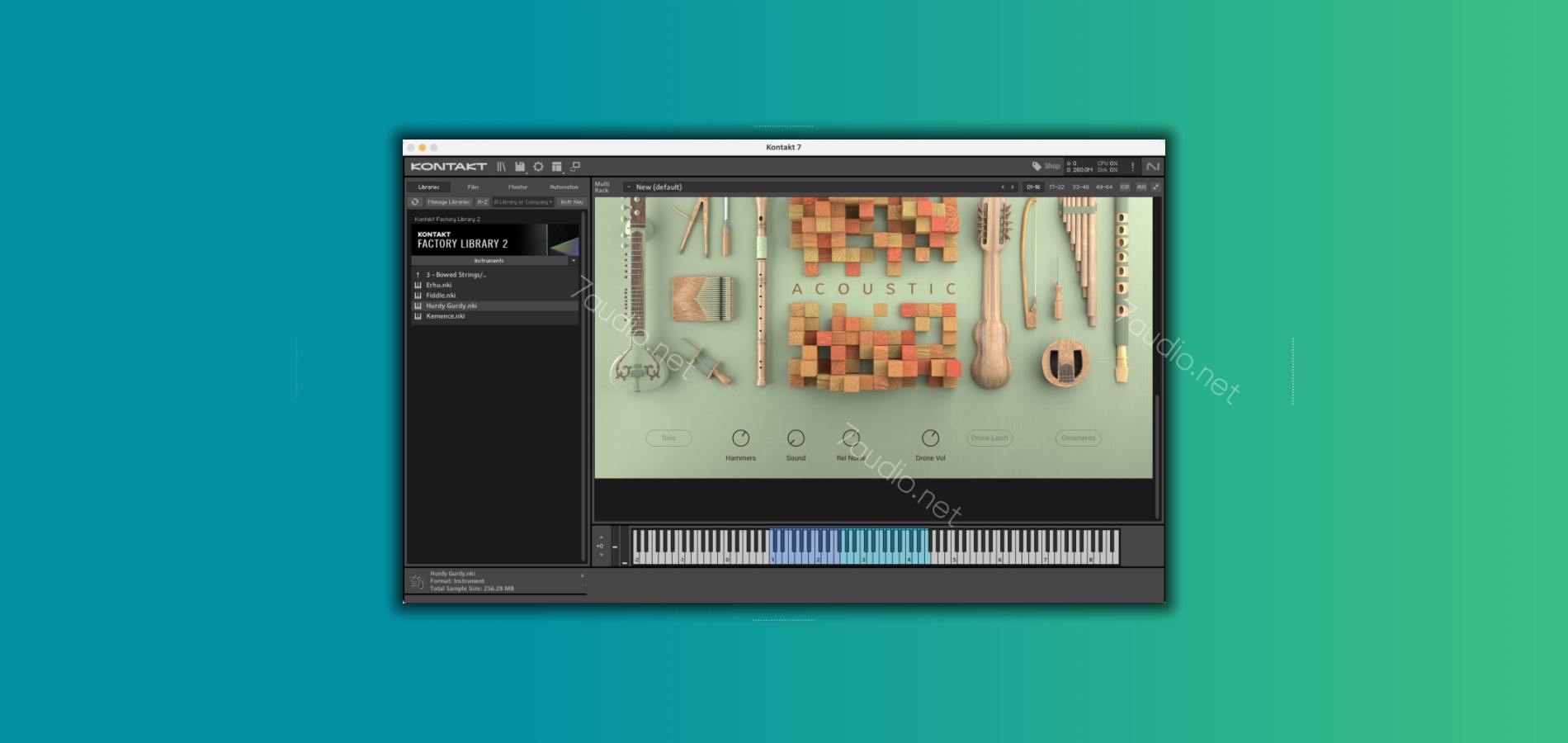Select rack page 17-32

click(1056, 187)
